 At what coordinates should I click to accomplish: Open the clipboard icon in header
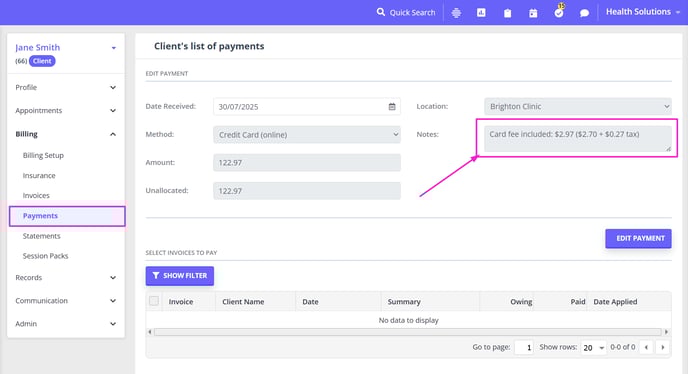click(507, 13)
